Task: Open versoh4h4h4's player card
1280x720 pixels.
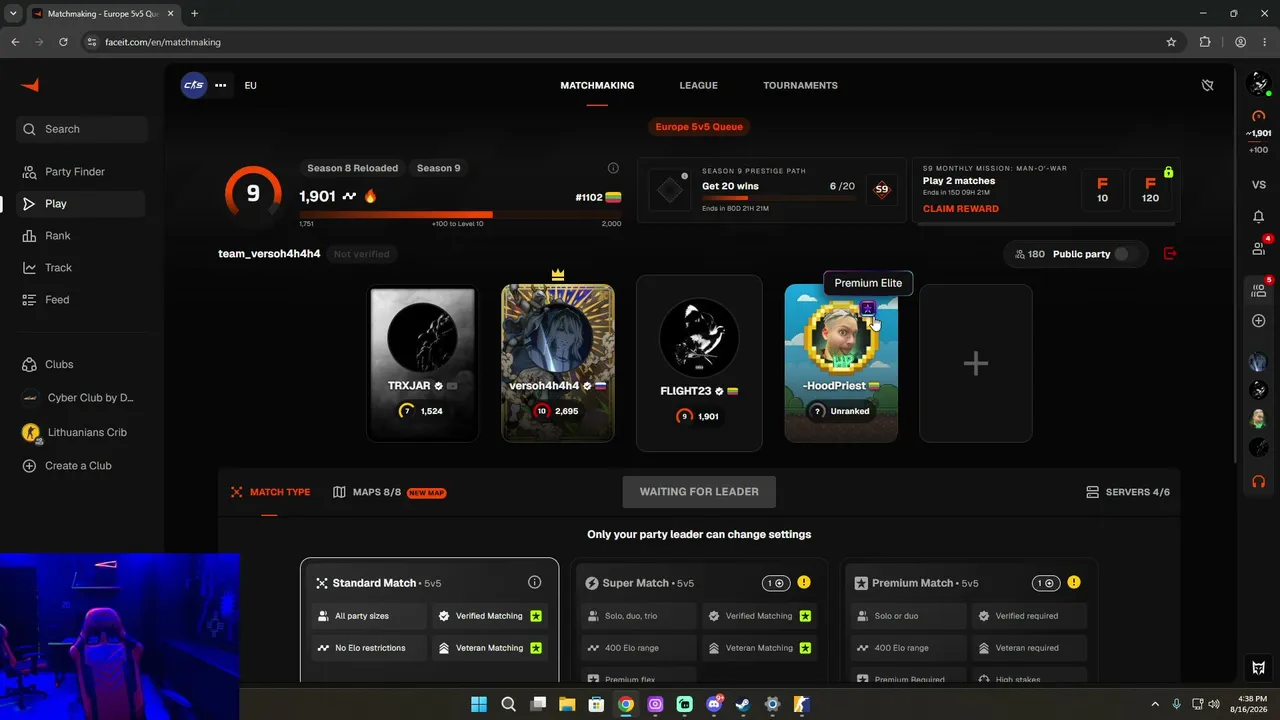Action: pos(558,364)
